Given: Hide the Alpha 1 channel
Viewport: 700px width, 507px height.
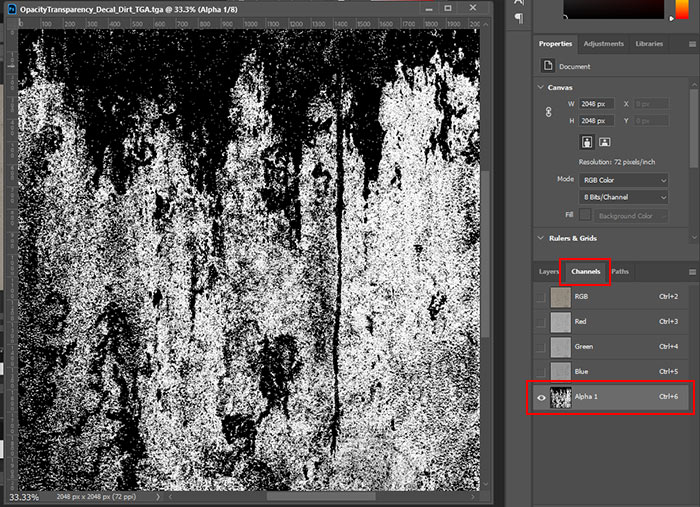Looking at the screenshot, I should point(541,397).
